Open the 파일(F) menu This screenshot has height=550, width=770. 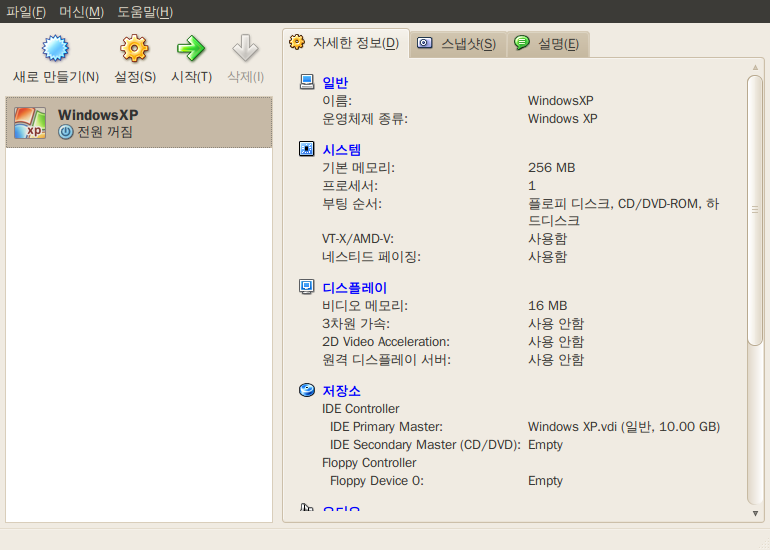[x=26, y=12]
